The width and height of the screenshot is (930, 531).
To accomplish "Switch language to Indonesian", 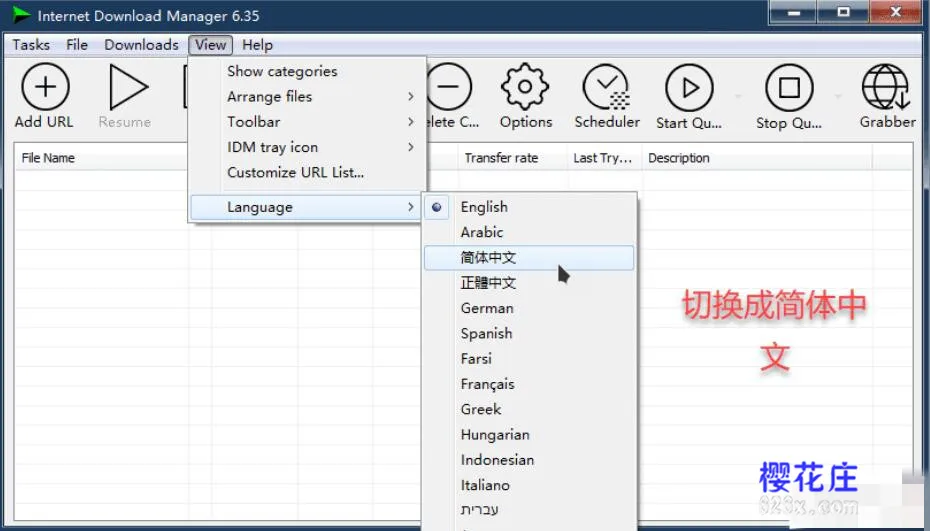I will pos(529,460).
